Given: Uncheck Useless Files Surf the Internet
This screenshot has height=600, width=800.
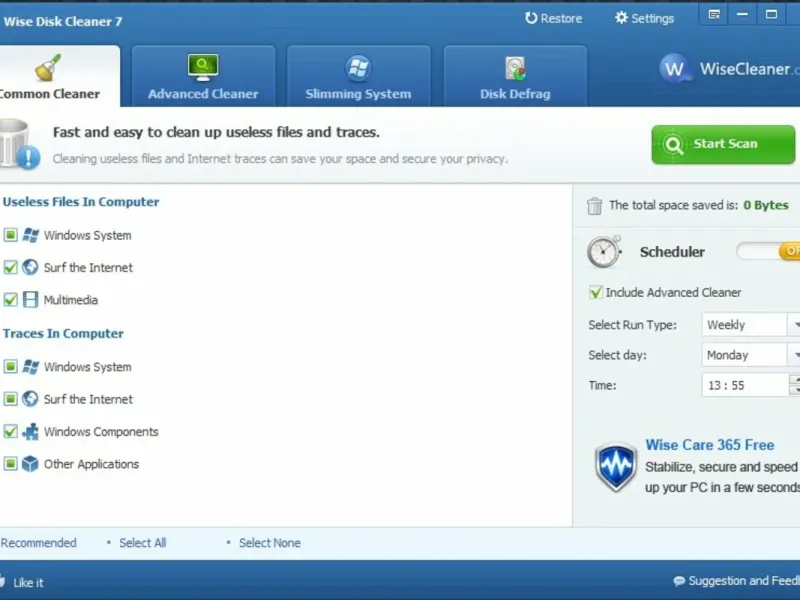Looking at the screenshot, I should (10, 267).
